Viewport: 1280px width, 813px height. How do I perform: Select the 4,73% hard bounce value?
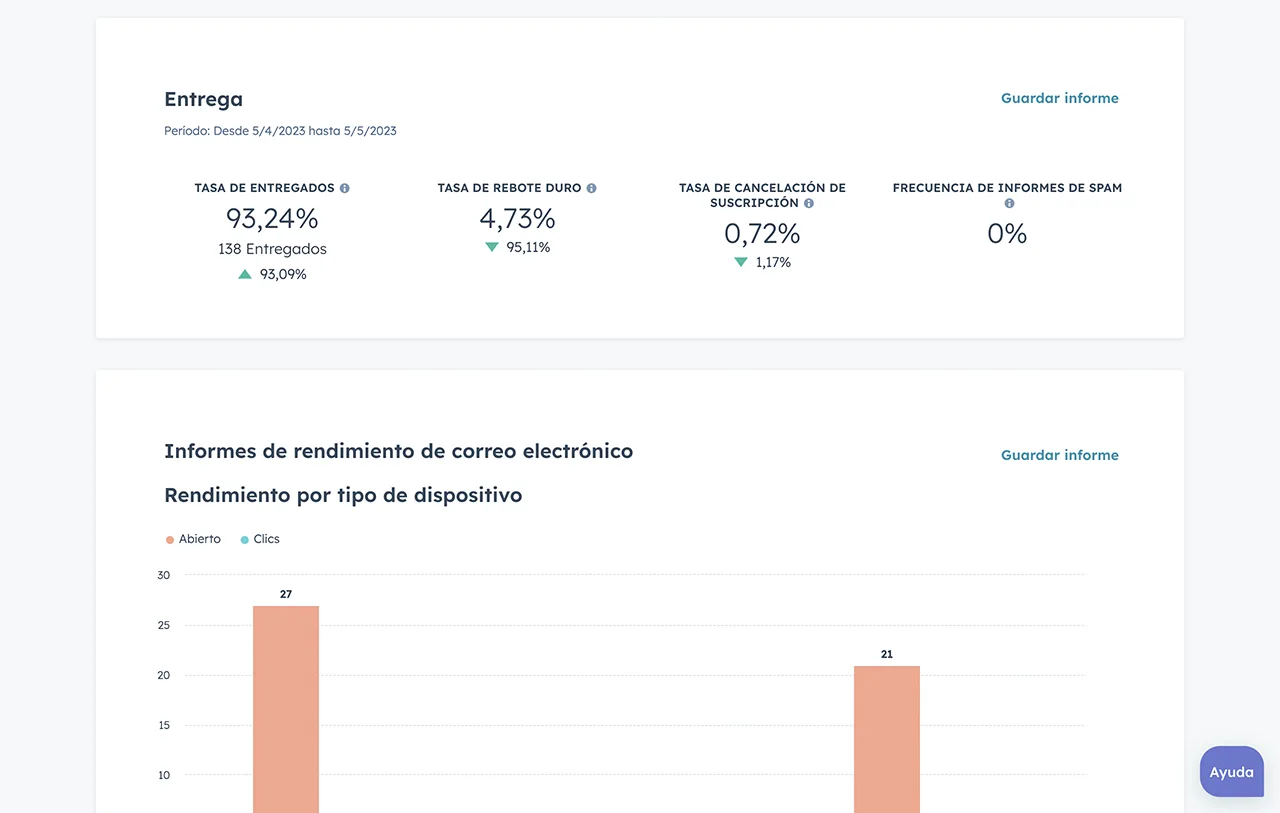coord(517,218)
